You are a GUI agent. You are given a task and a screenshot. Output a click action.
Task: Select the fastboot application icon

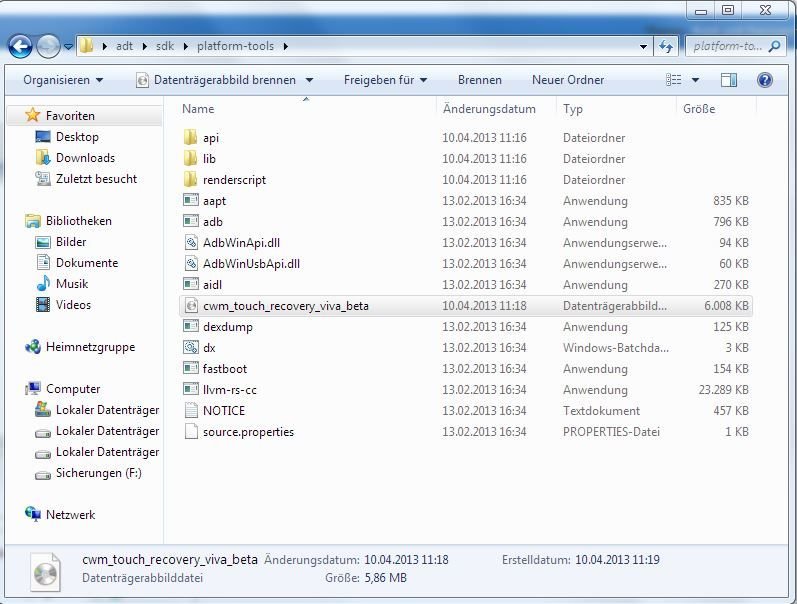coord(191,368)
